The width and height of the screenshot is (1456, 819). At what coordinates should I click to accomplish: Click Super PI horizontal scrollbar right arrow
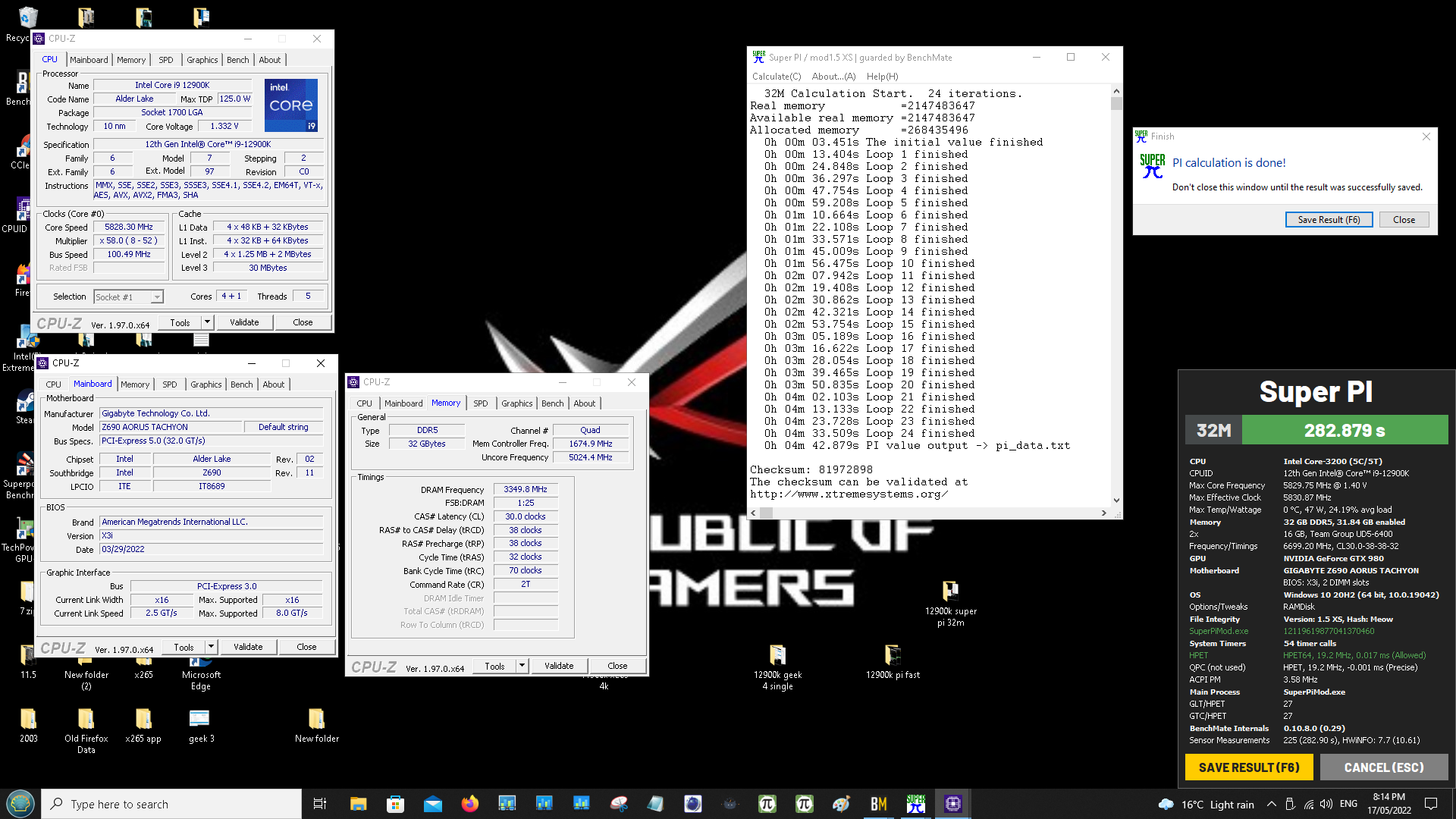(x=1104, y=513)
